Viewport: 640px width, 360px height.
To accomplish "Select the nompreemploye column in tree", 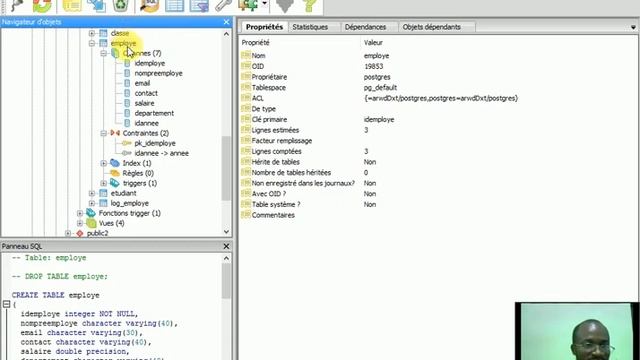I will coord(158,73).
